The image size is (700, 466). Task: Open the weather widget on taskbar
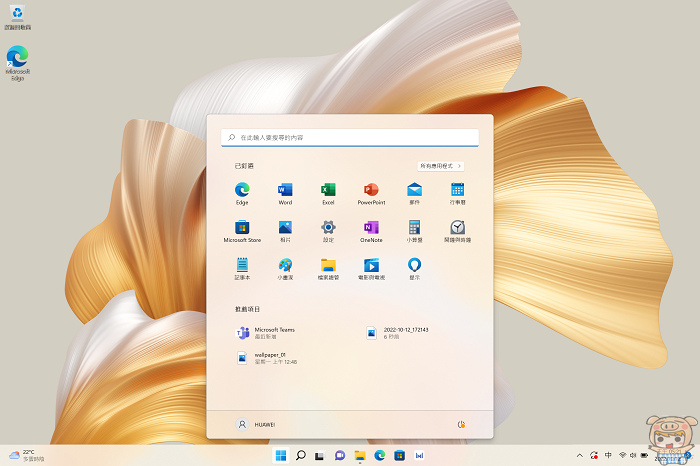(27, 455)
